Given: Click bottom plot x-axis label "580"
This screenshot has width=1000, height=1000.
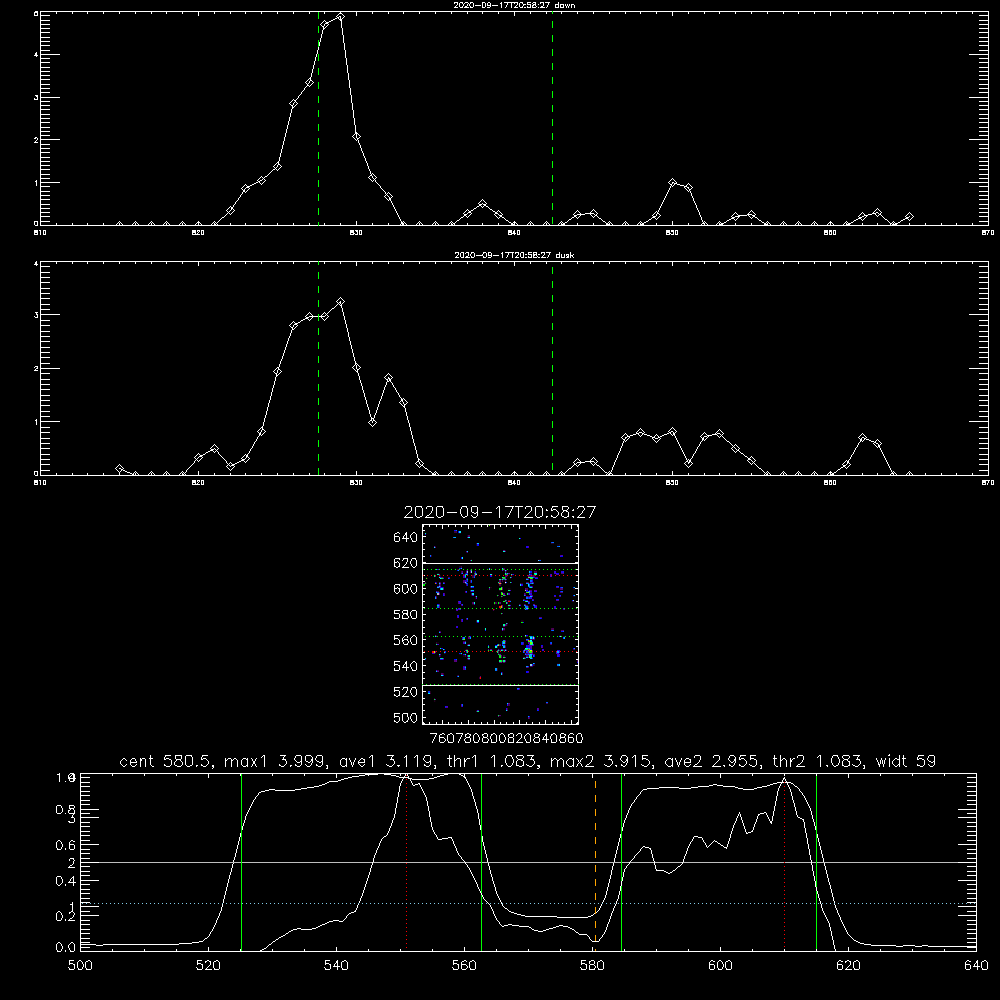Looking at the screenshot, I should pyautogui.click(x=592, y=966).
